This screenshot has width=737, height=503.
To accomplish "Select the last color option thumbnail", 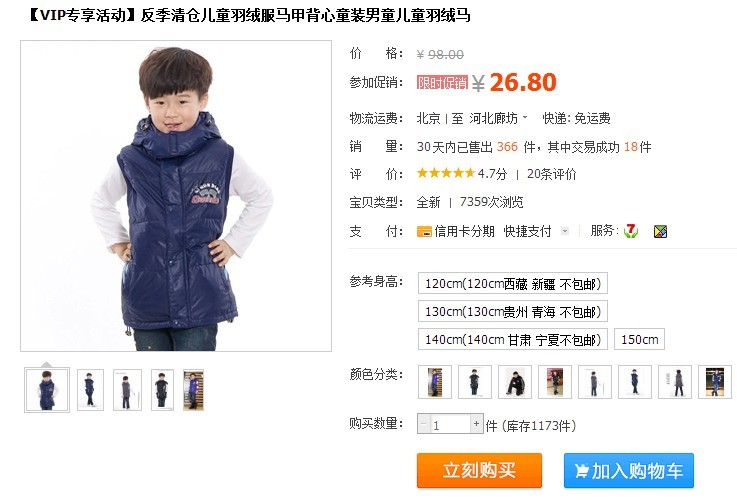I will [715, 382].
